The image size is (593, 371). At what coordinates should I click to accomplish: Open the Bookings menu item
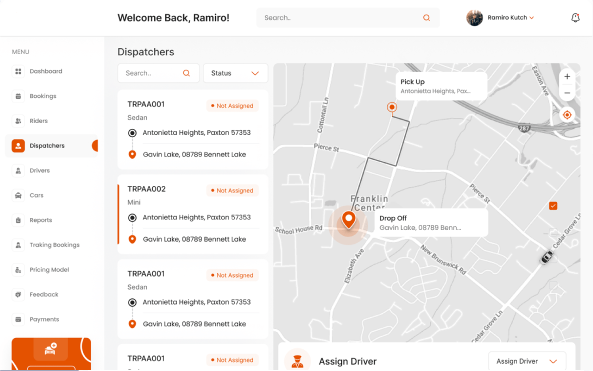pyautogui.click(x=43, y=96)
